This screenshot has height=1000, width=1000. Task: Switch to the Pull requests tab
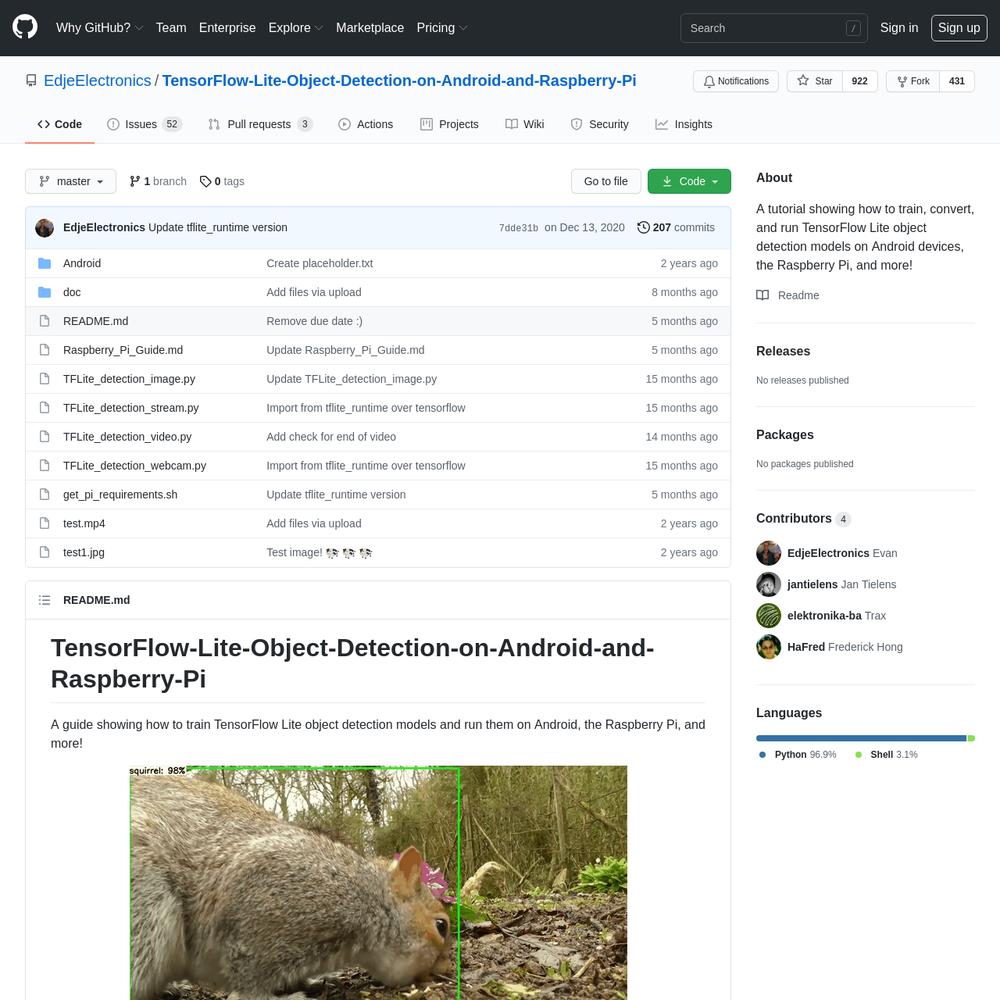(x=260, y=124)
